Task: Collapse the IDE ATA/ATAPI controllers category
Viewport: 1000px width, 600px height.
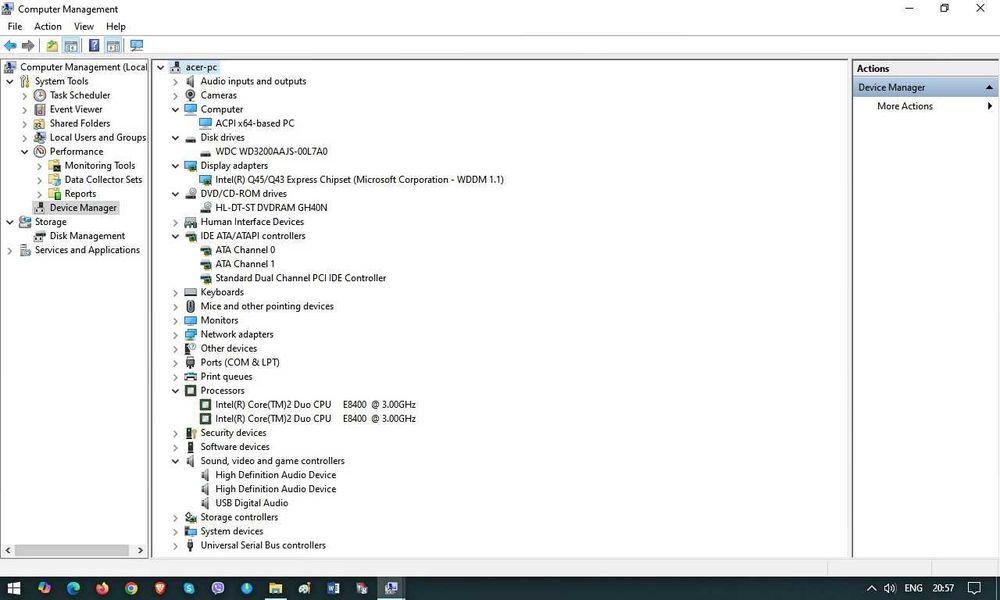Action: pyautogui.click(x=175, y=236)
